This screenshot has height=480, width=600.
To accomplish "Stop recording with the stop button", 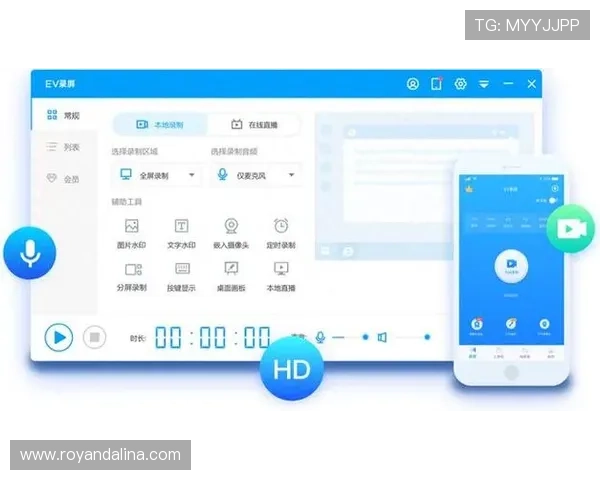I will coord(95,337).
